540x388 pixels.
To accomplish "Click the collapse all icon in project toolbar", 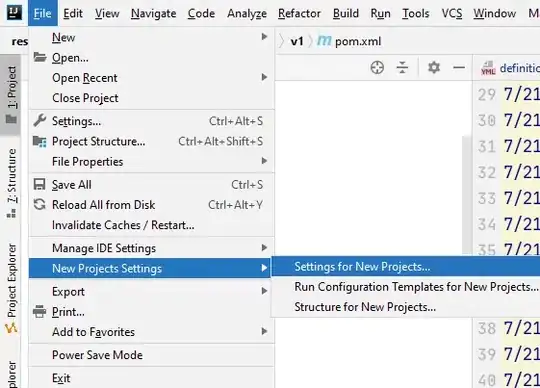I will 402,67.
